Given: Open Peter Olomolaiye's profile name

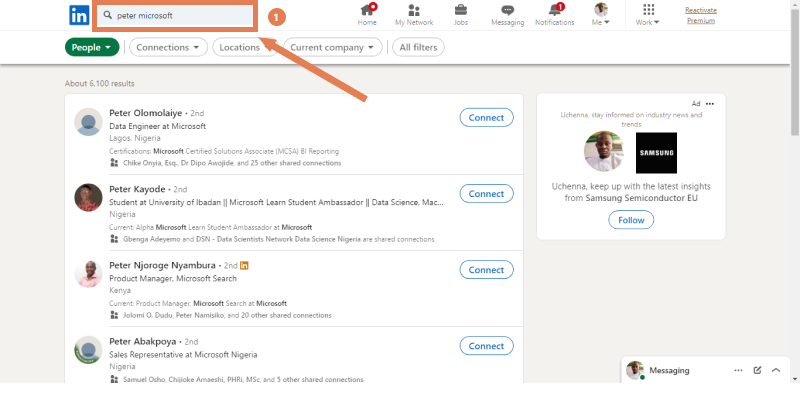Looking at the screenshot, I should [x=145, y=113].
